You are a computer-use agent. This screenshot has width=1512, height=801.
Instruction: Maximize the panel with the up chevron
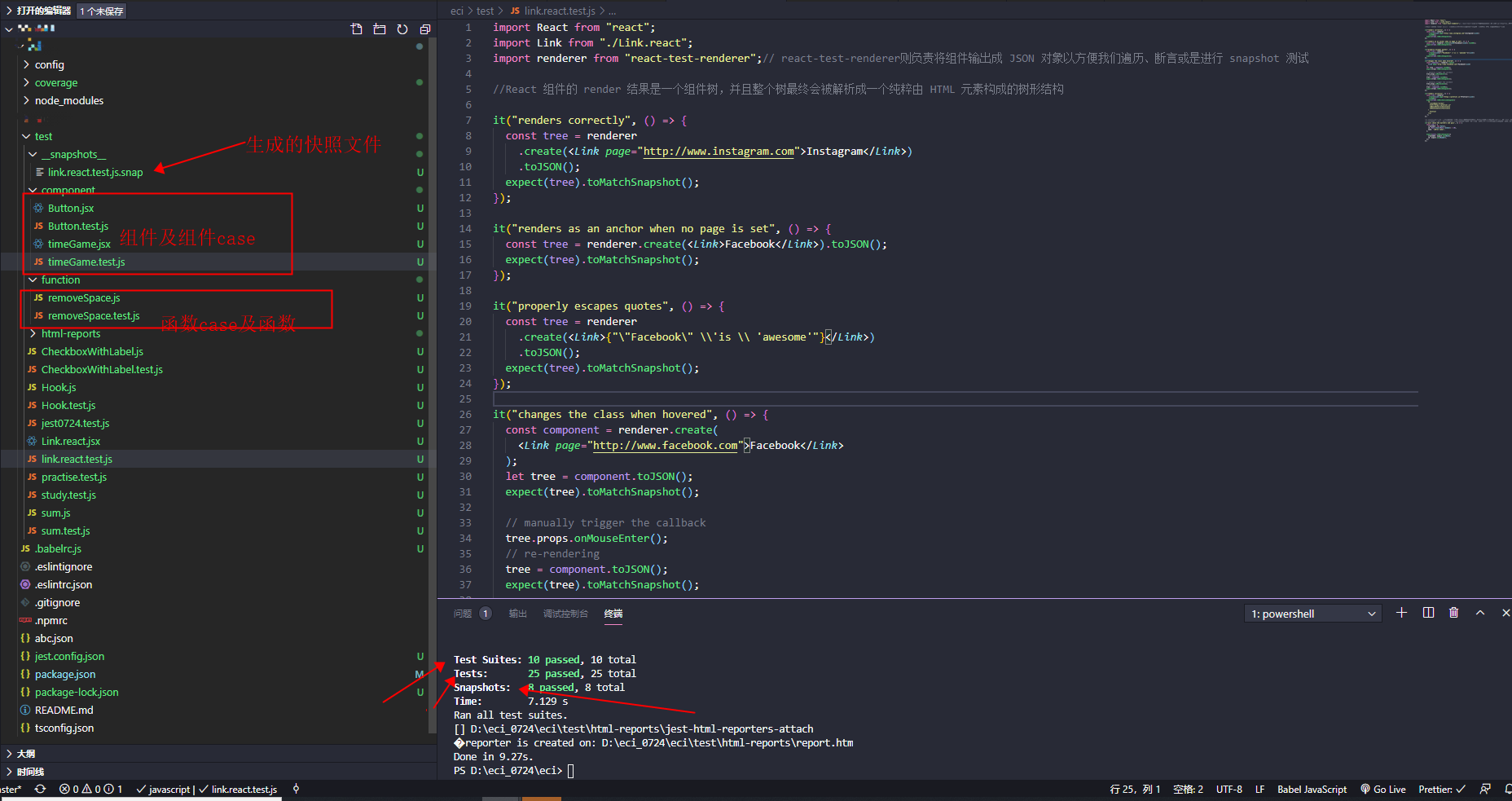(1480, 613)
